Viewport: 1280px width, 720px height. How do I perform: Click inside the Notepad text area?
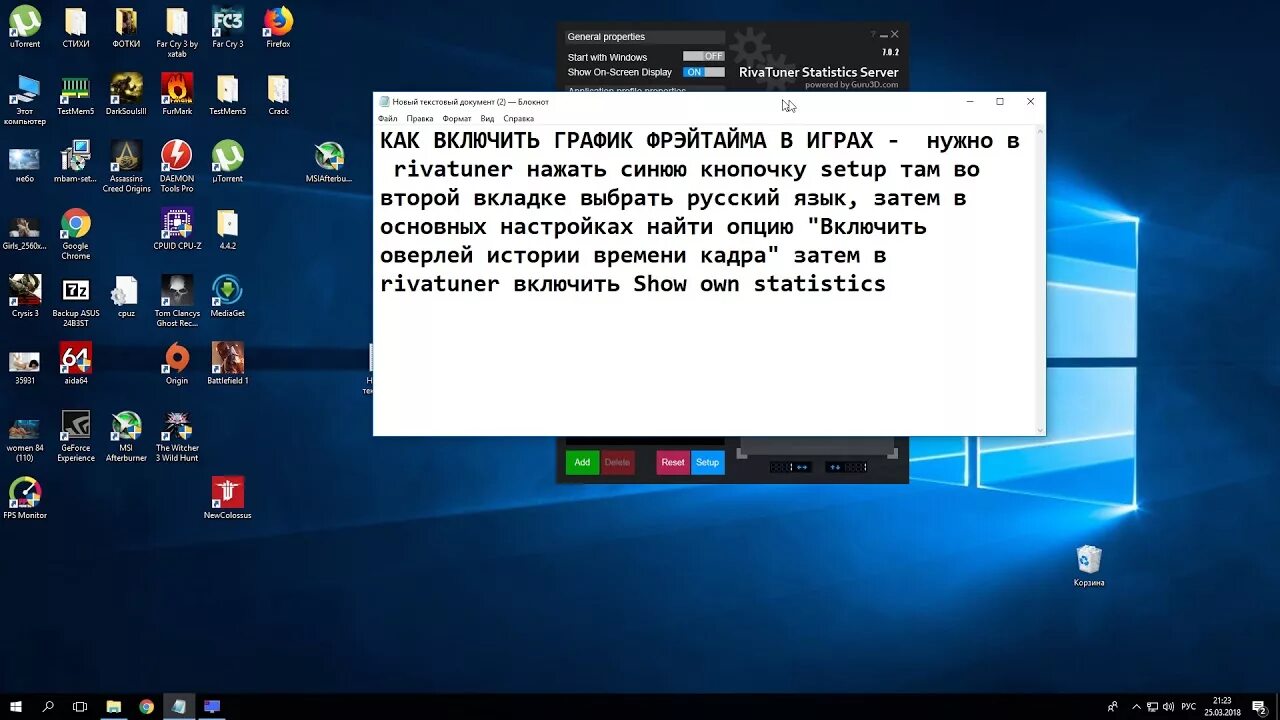click(704, 280)
